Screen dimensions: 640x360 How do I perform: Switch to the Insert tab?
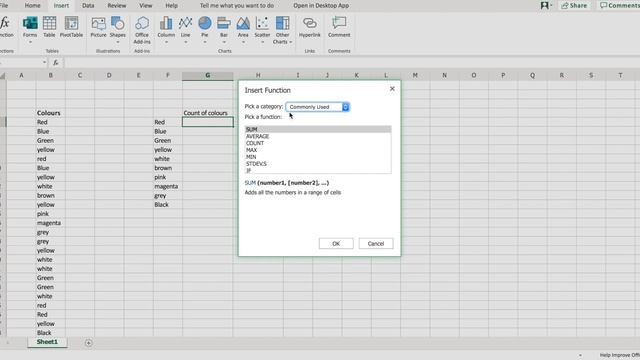pyautogui.click(x=61, y=6)
